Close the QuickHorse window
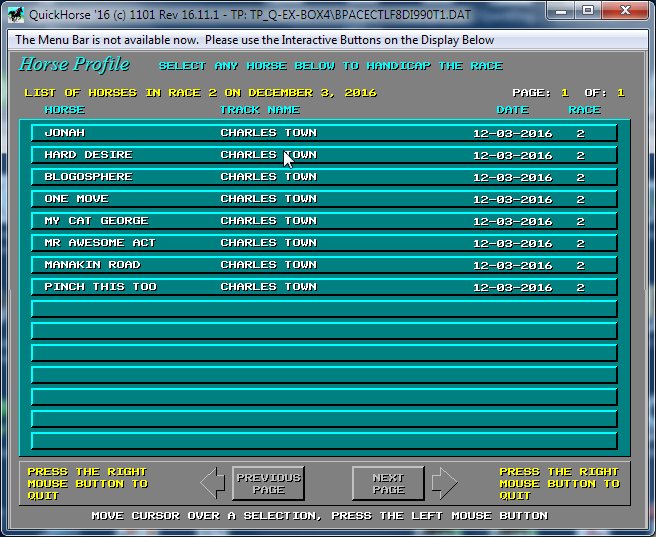656x537 pixels. (627, 10)
